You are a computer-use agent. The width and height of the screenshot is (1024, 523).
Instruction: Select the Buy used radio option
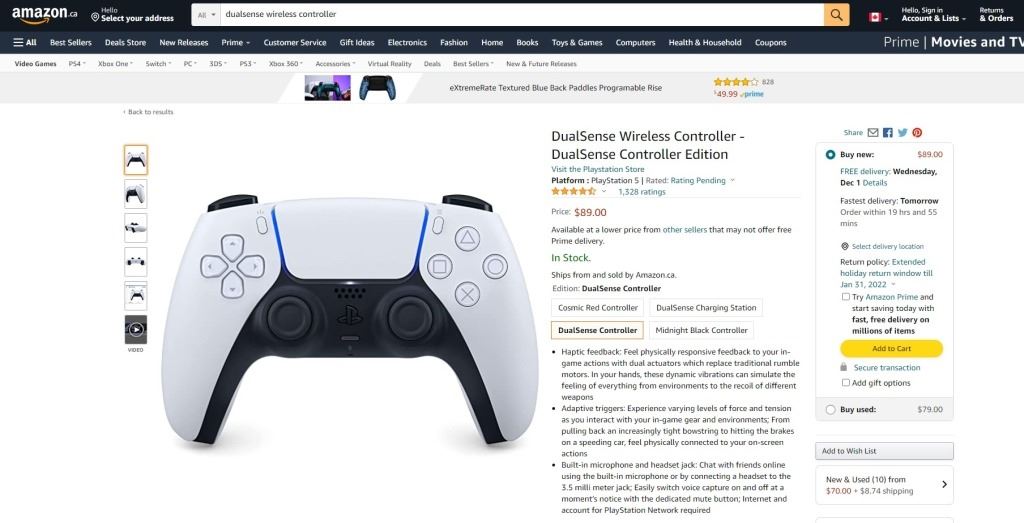pos(830,409)
